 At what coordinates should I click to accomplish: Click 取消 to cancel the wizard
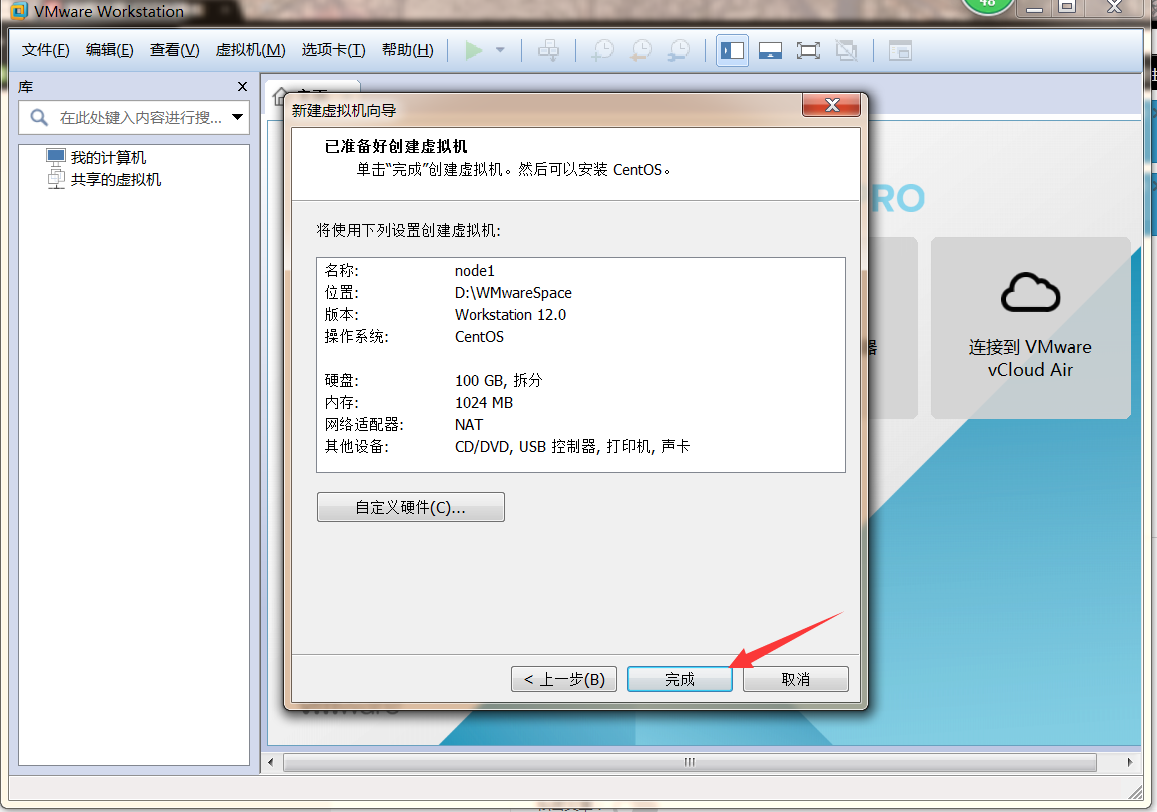click(x=795, y=679)
